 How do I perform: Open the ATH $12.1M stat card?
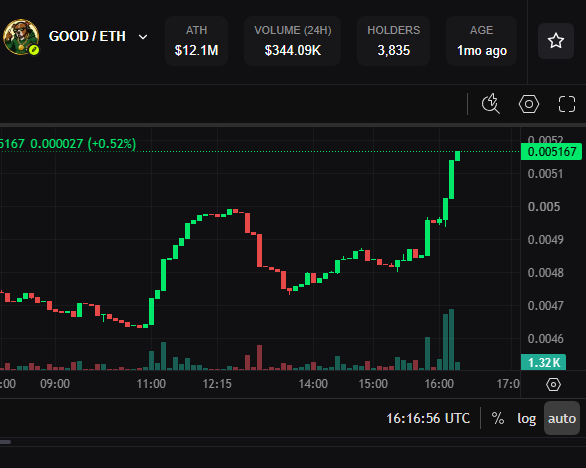(197, 41)
